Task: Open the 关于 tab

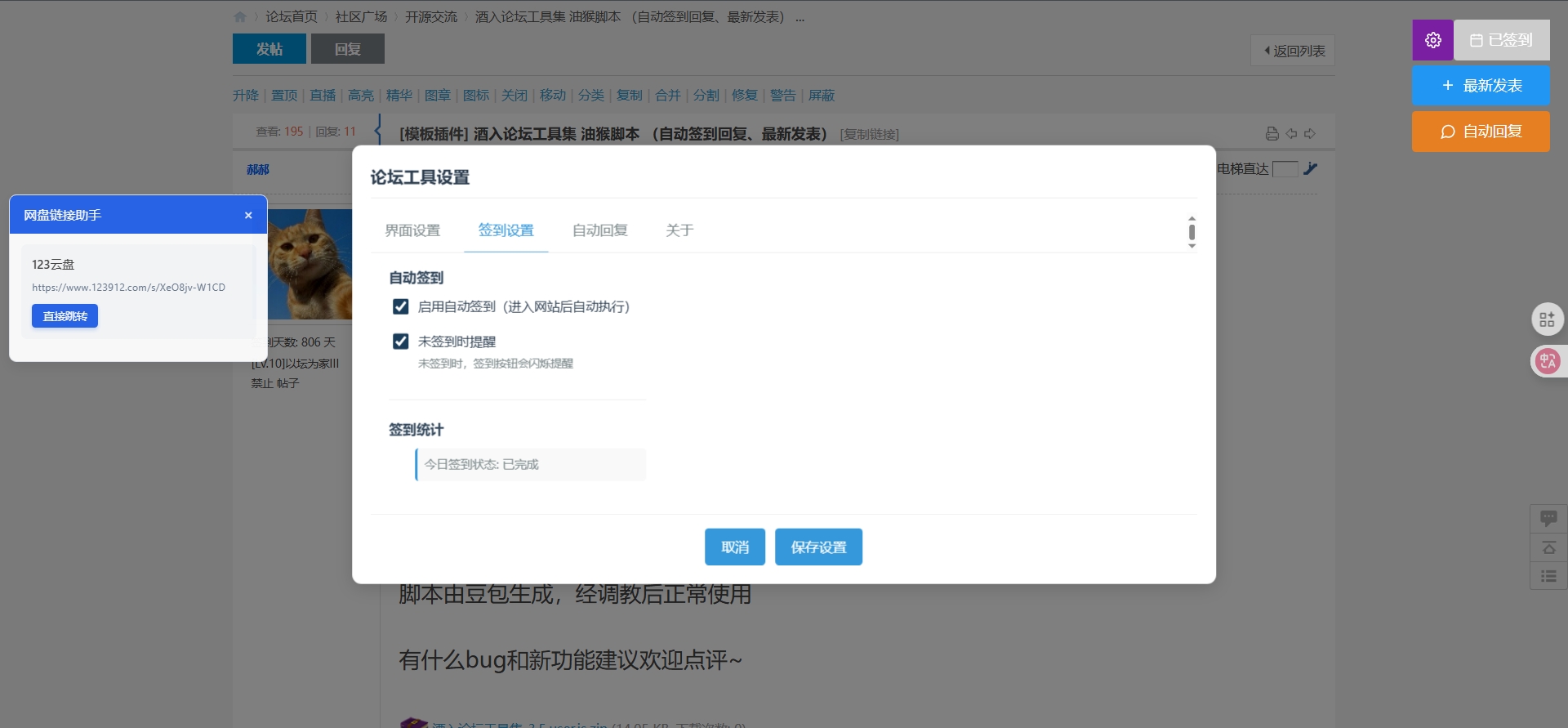Action: [x=679, y=230]
